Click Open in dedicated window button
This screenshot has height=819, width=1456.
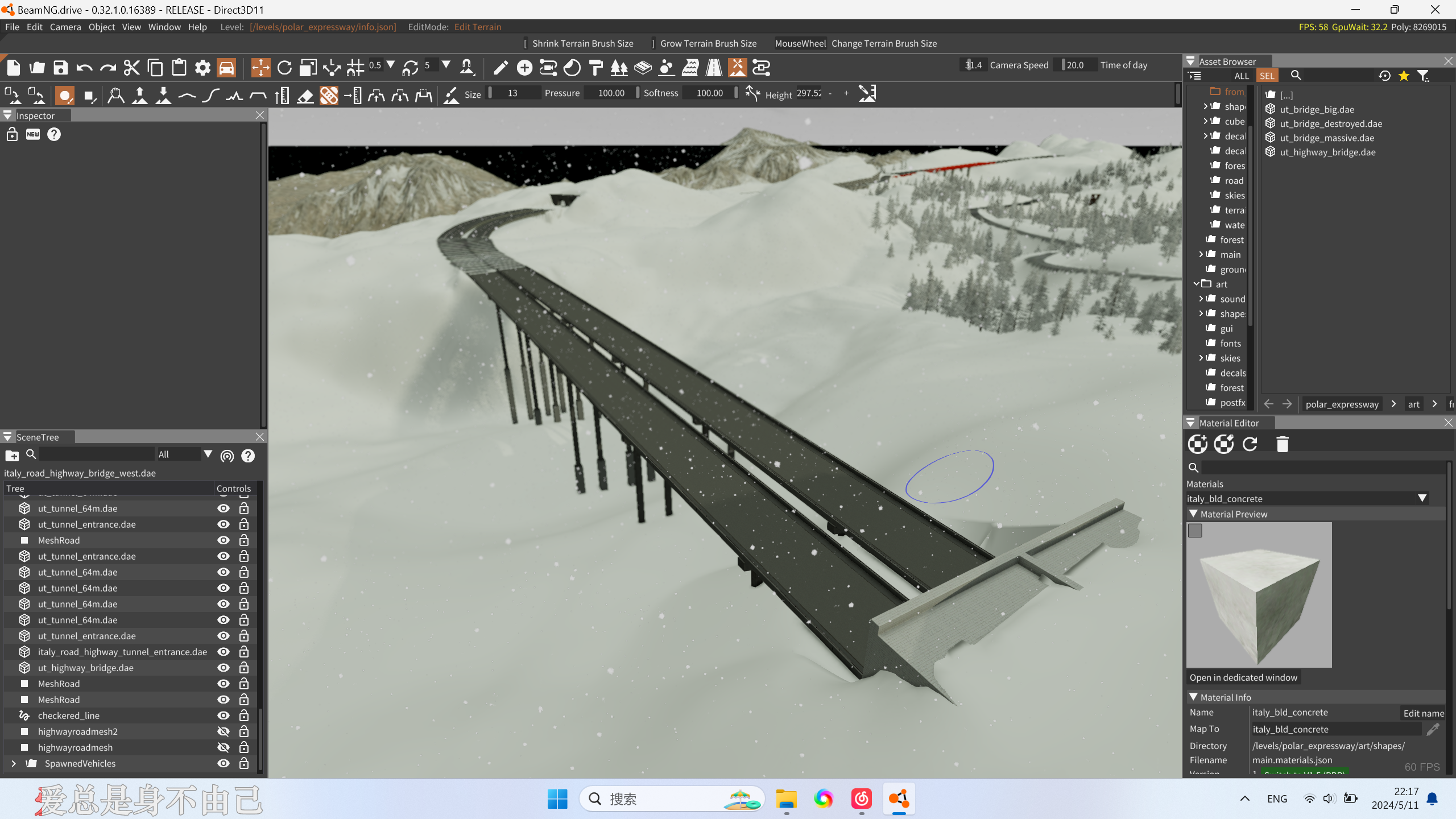[x=1243, y=677]
